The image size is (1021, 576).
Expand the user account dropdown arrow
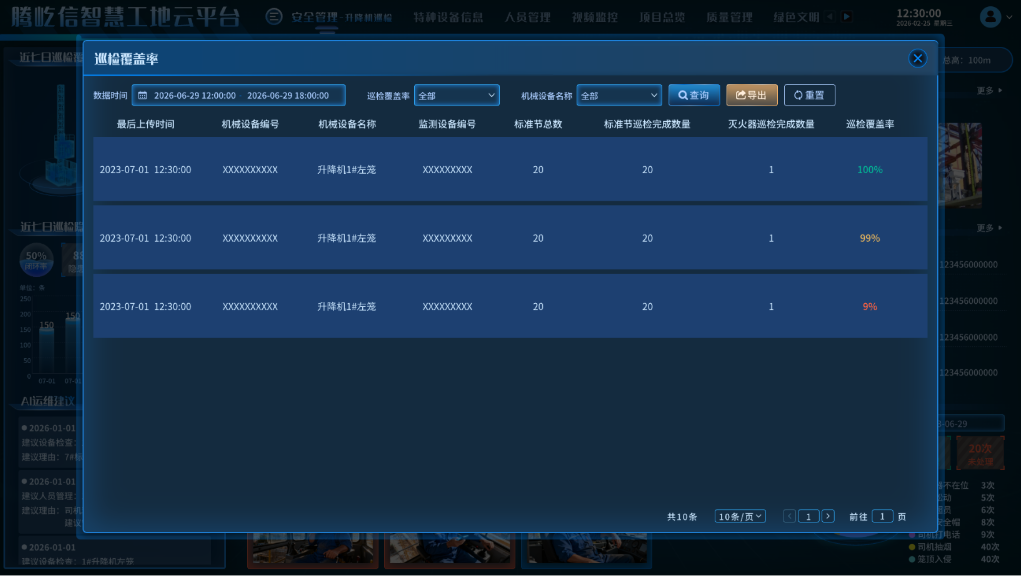1010,17
